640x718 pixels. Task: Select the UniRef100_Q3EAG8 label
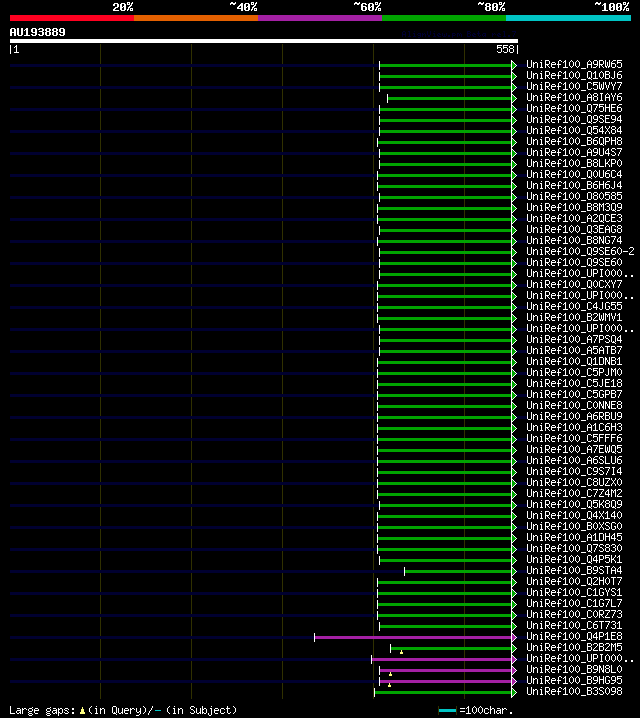pos(574,229)
